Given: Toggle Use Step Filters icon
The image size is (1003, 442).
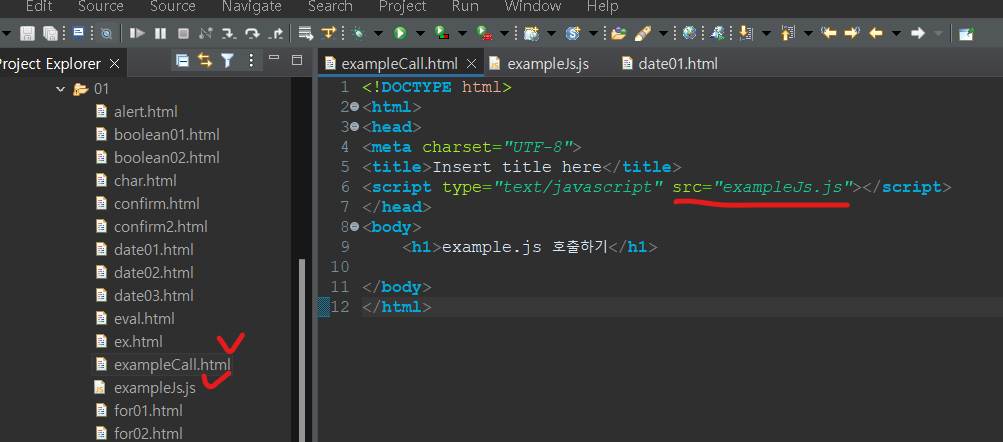Looking at the screenshot, I should pos(329,33).
